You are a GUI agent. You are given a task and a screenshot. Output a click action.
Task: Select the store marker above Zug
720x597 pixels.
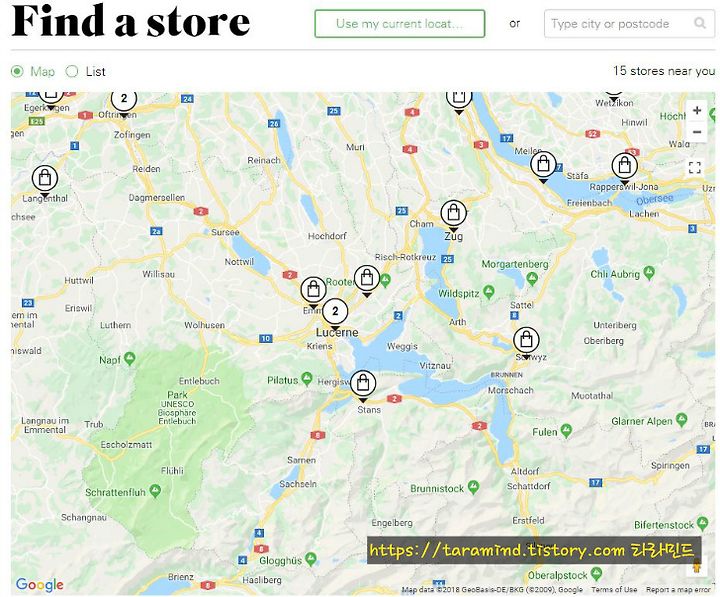[x=454, y=214]
